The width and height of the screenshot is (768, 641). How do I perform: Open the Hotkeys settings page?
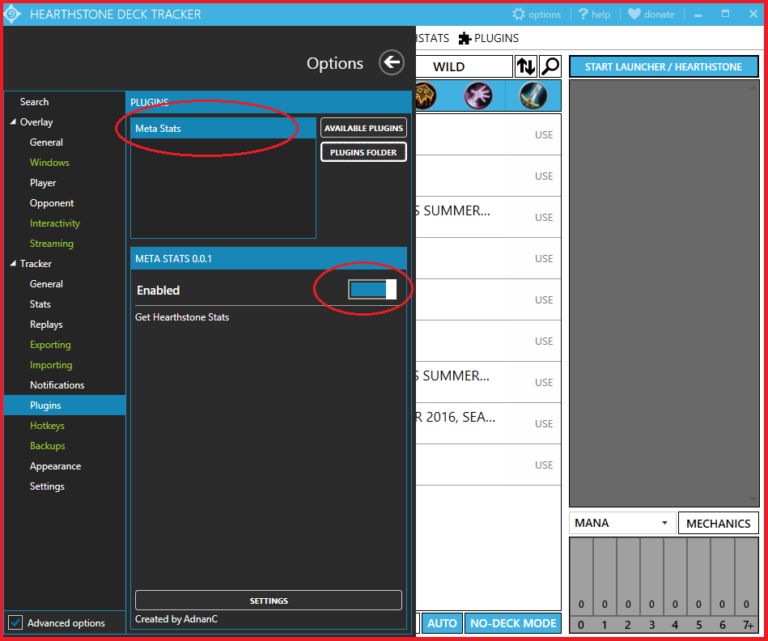[x=47, y=426]
